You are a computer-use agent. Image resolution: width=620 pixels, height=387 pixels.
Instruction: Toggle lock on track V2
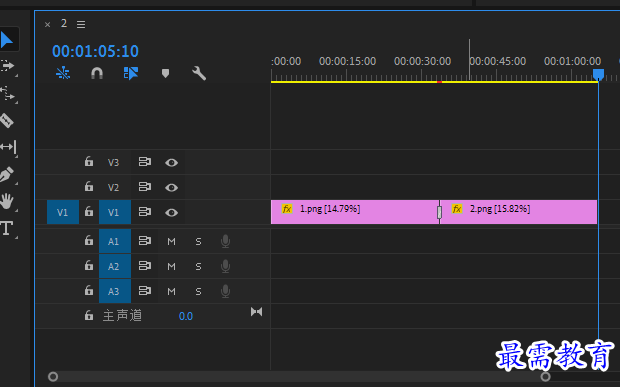89,187
